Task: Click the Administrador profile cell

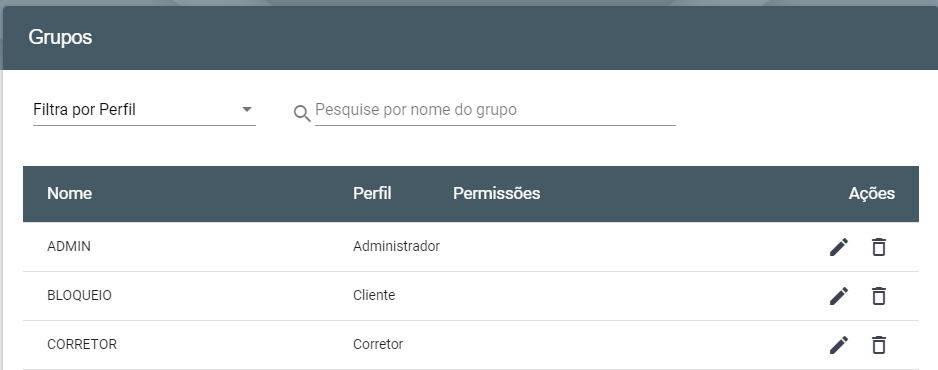Action: 397,246
